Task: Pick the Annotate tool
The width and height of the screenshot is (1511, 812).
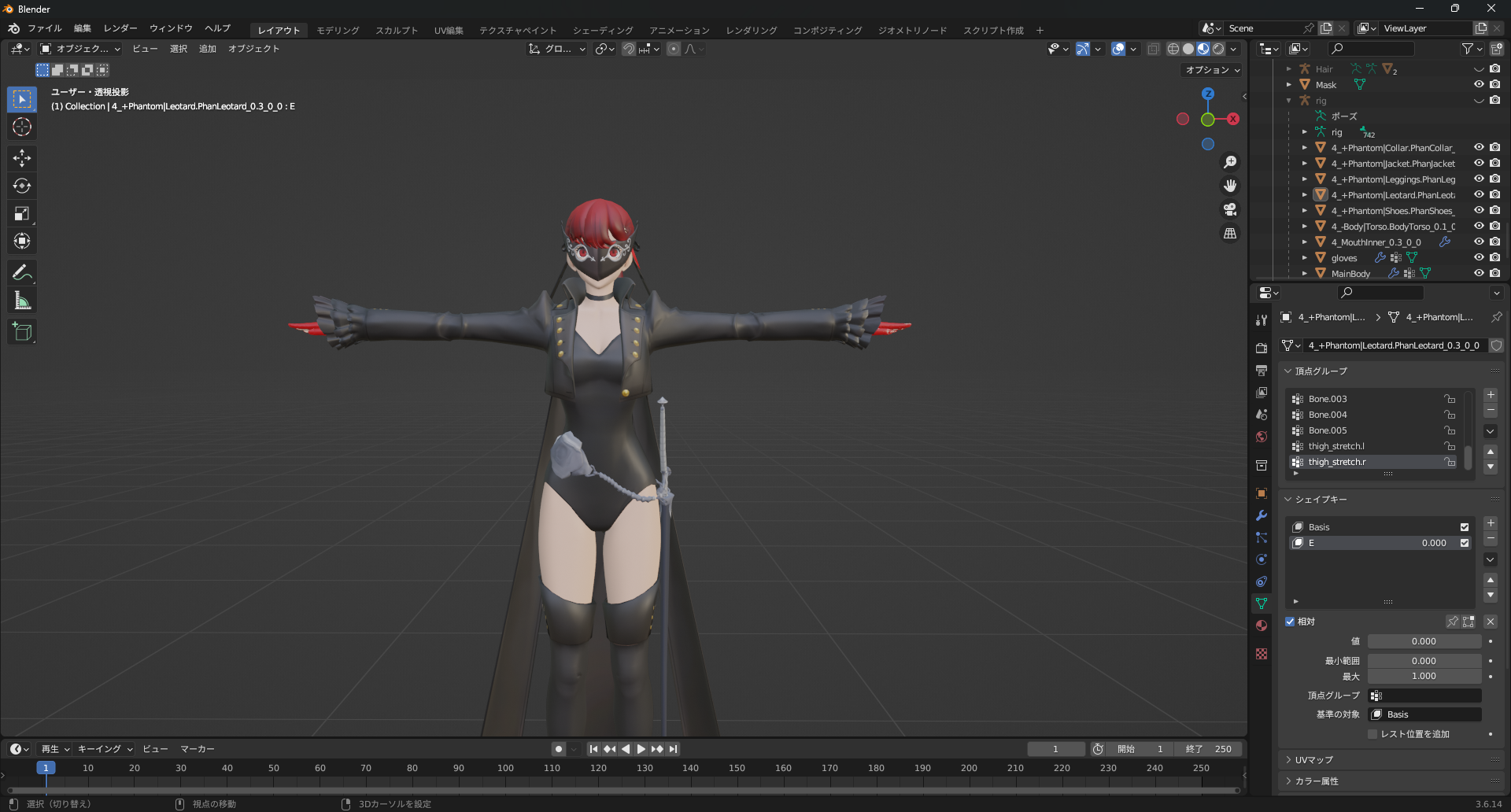Action: click(x=22, y=272)
